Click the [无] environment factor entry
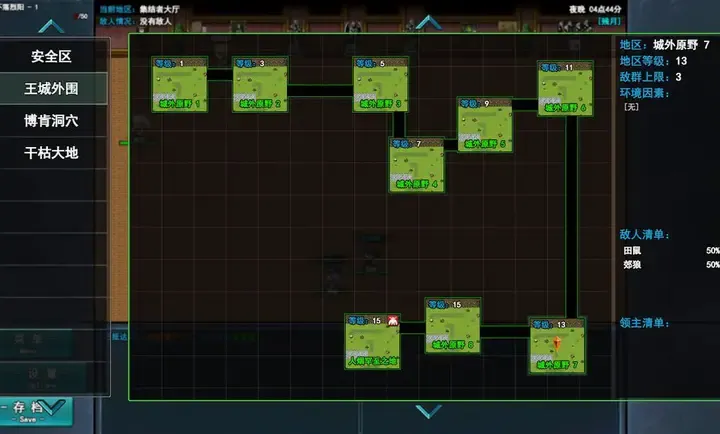The width and height of the screenshot is (720, 434). click(x=631, y=107)
